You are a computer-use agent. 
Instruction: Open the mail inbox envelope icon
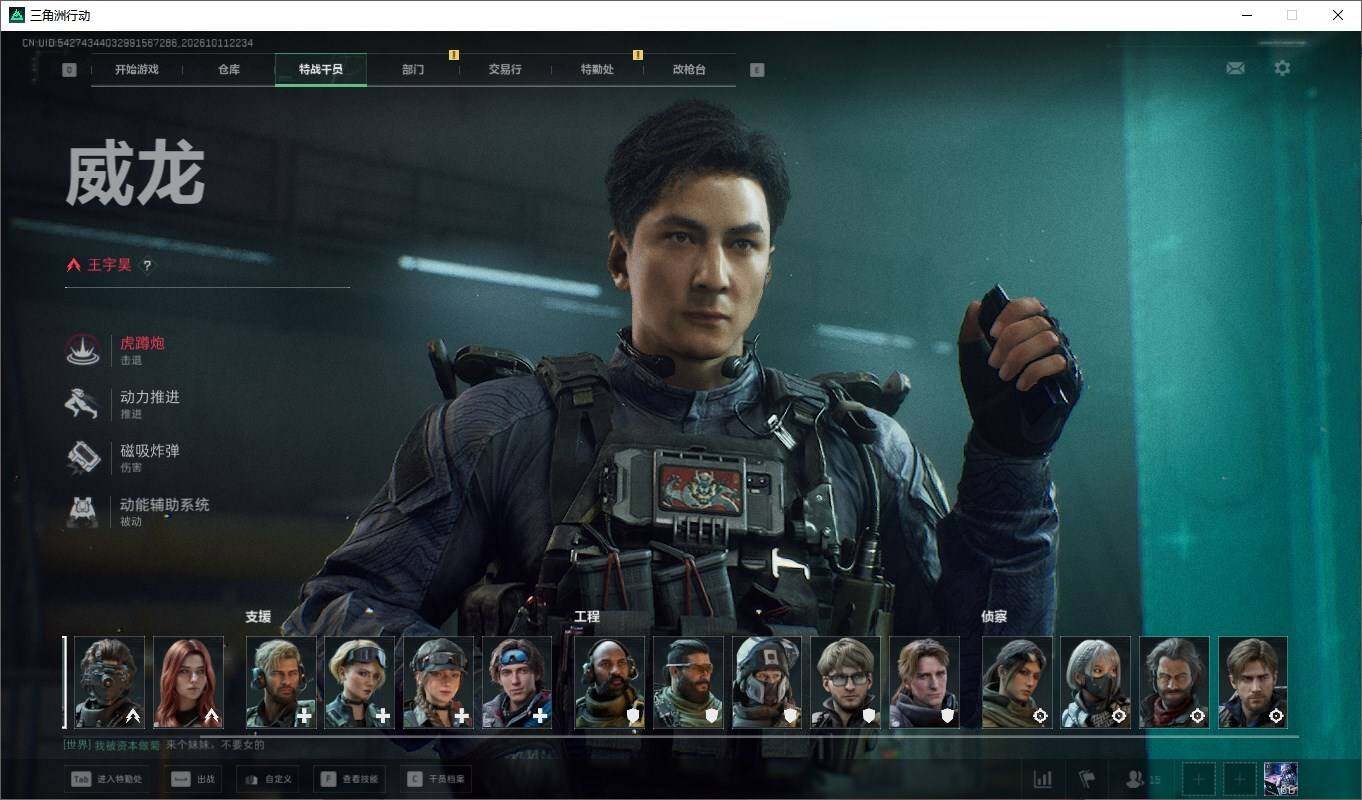tap(1235, 68)
